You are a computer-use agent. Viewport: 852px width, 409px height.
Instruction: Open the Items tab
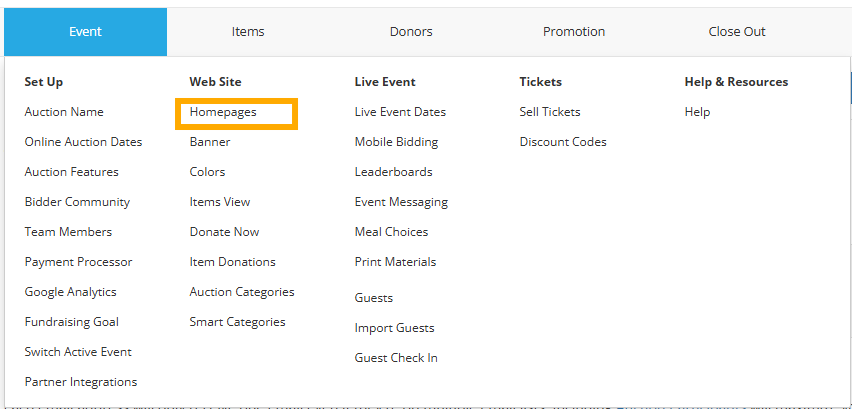tap(248, 32)
